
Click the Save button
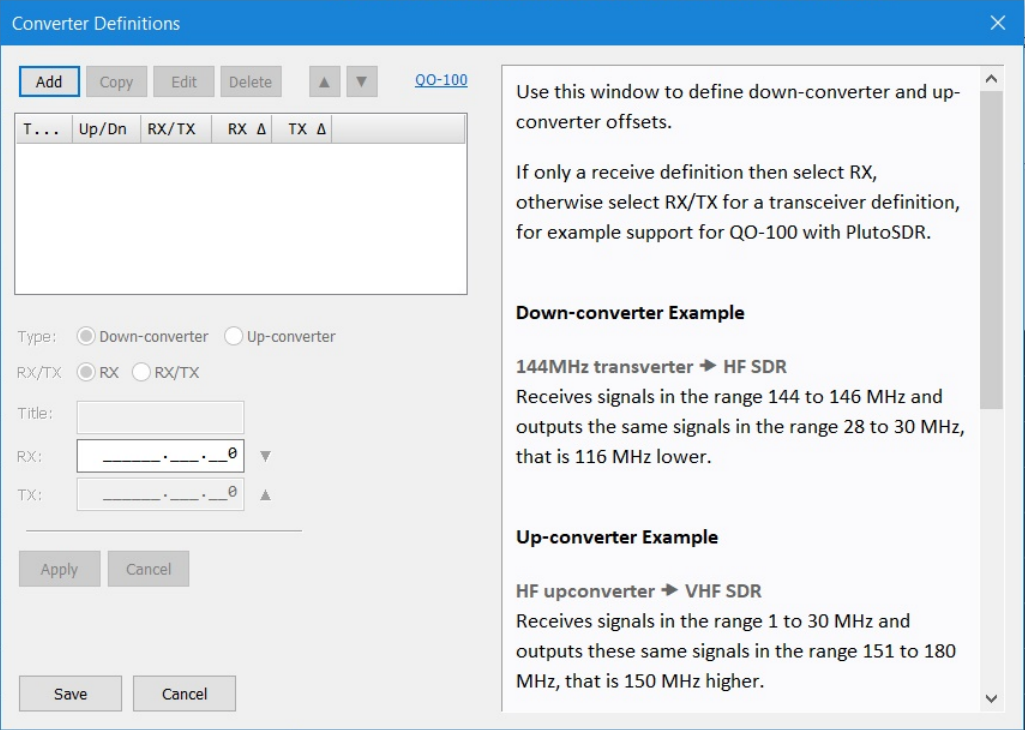(x=70, y=694)
